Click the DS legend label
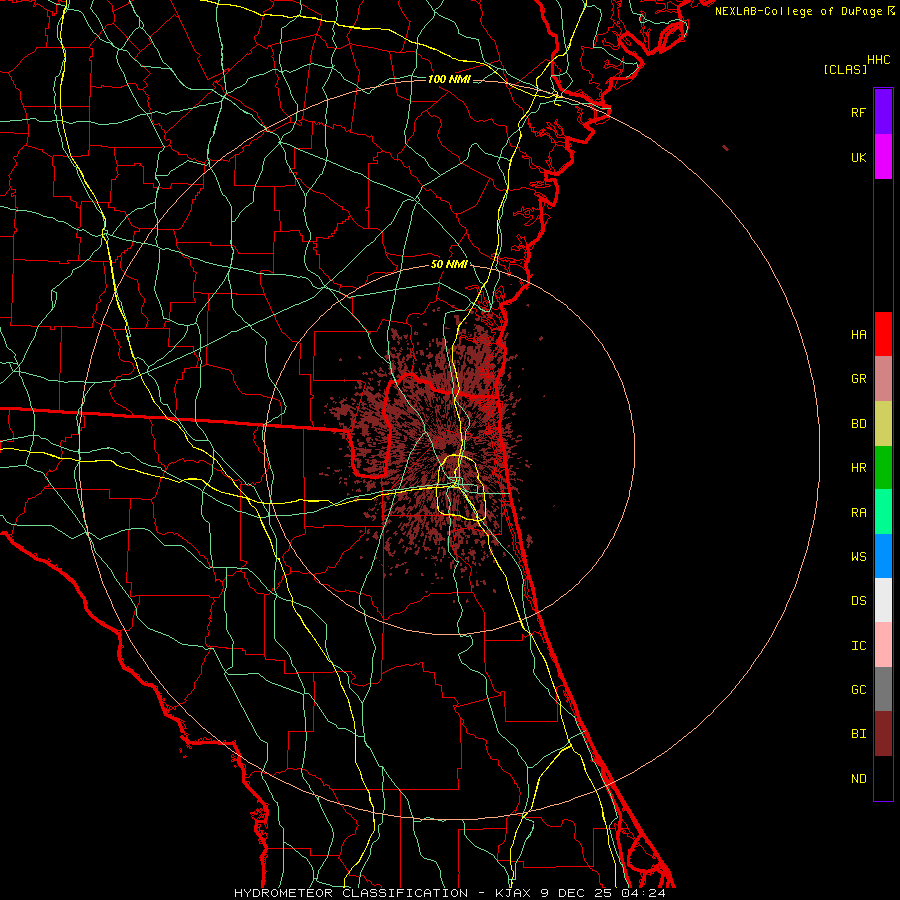This screenshot has height=900, width=900. click(859, 601)
